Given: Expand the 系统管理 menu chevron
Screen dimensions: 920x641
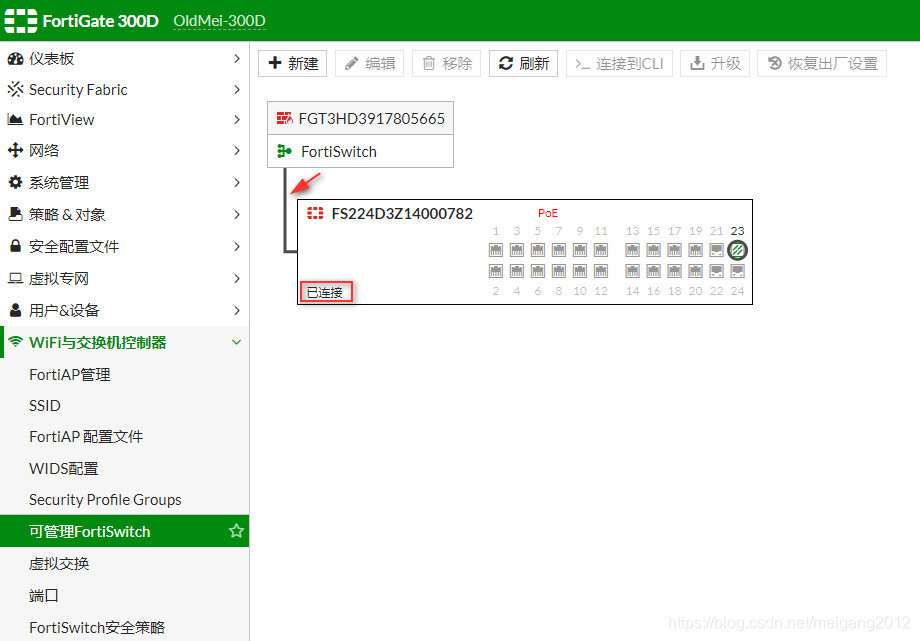Looking at the screenshot, I should (x=236, y=182).
